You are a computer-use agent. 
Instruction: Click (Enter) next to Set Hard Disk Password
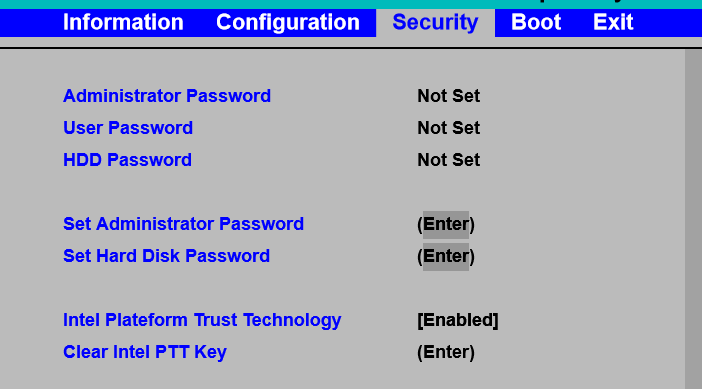click(x=446, y=256)
